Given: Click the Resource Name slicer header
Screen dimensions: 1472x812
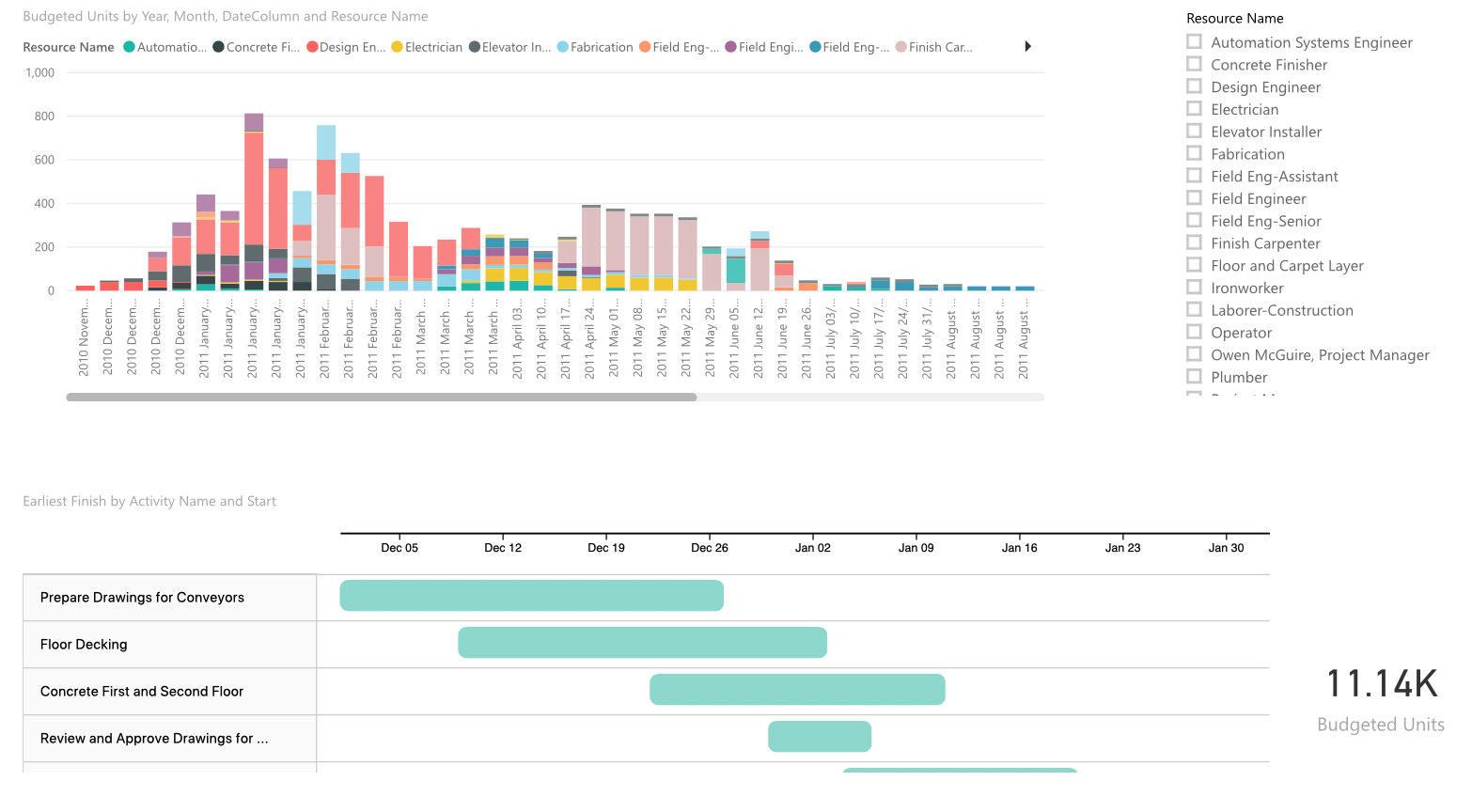Looking at the screenshot, I should point(1235,18).
